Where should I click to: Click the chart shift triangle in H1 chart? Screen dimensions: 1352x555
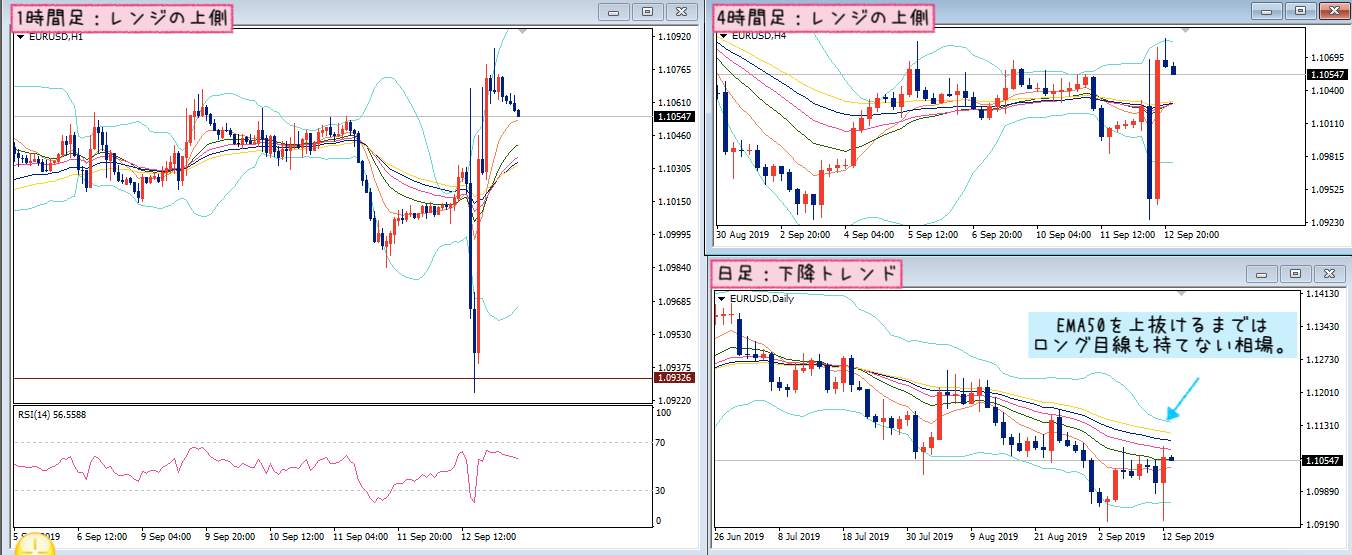pyautogui.click(x=522, y=33)
